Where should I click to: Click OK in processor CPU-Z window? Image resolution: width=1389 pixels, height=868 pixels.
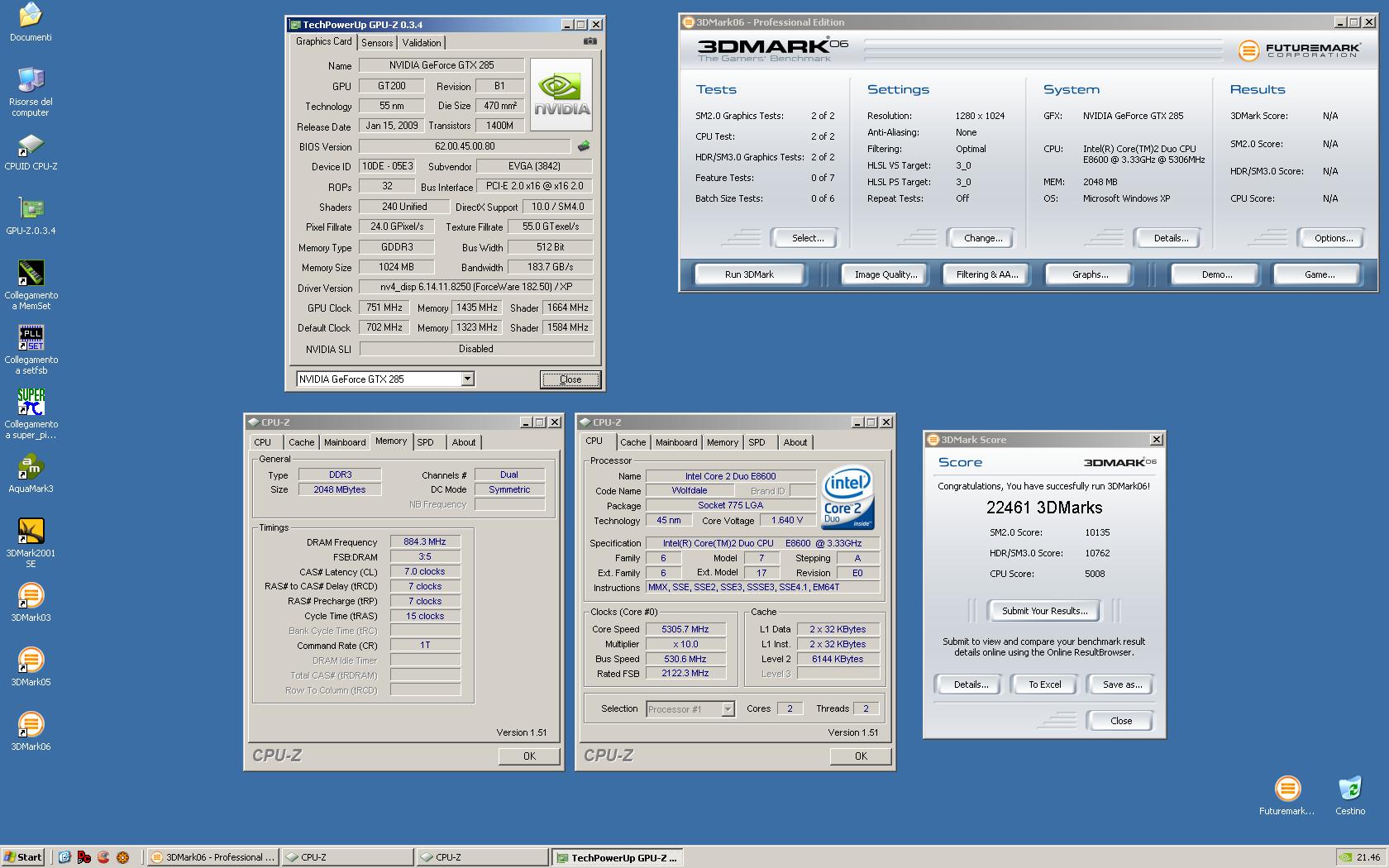coord(861,756)
